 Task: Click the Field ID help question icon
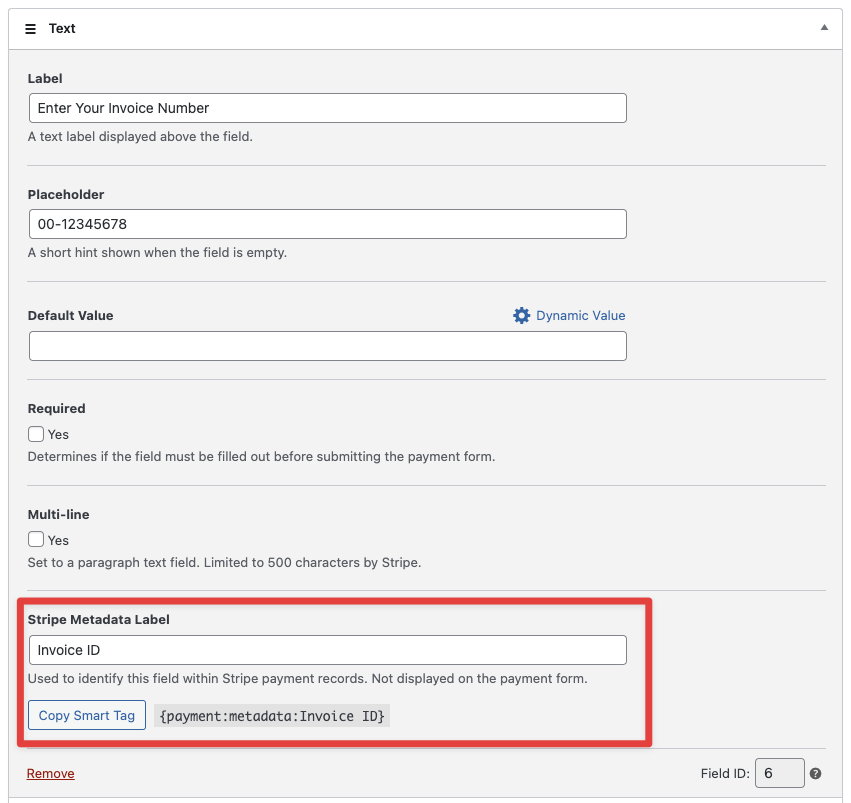point(816,773)
